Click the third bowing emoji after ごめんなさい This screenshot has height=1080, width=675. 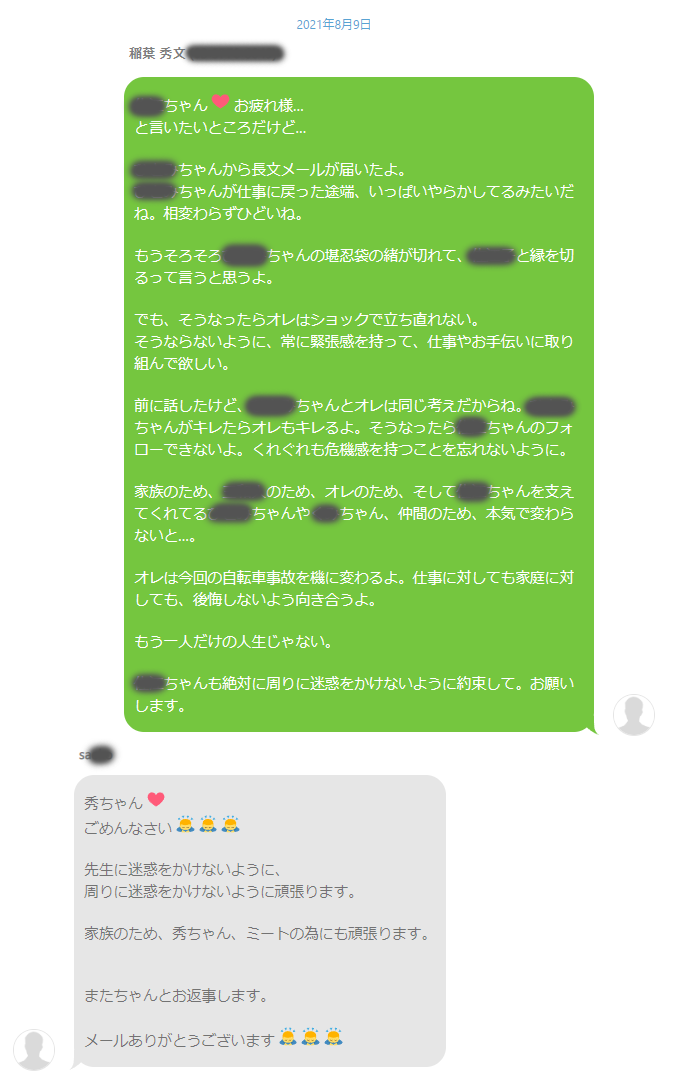click(x=230, y=824)
